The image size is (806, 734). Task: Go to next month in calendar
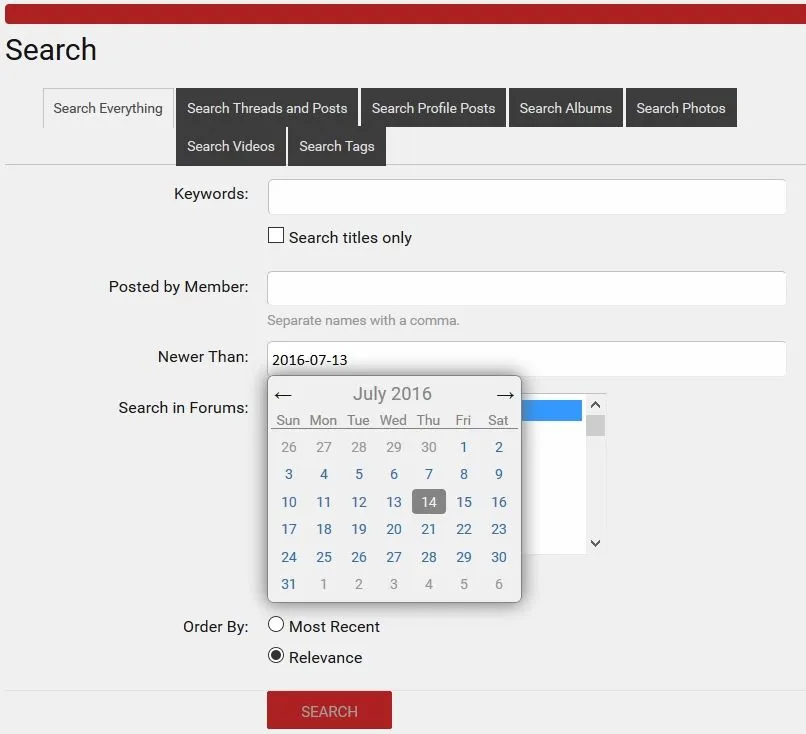505,395
